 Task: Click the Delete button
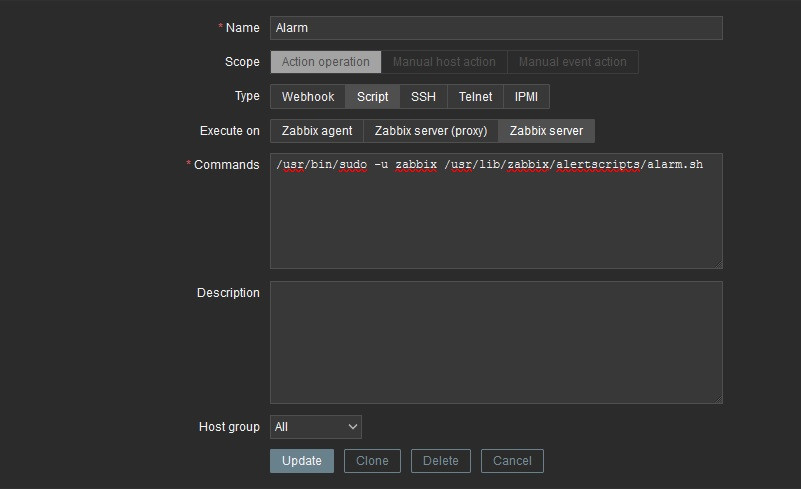[x=441, y=461]
